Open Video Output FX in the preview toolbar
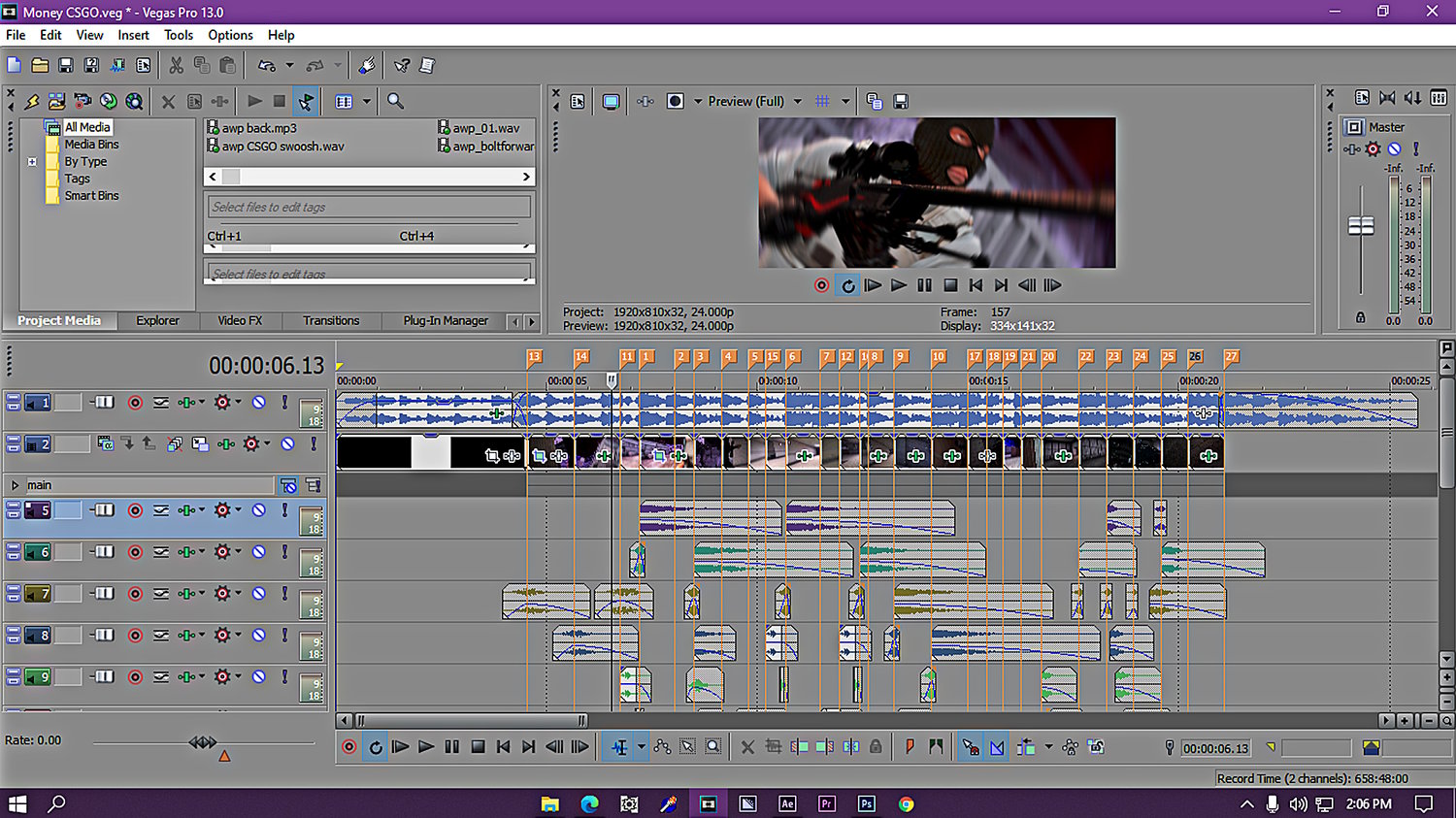 pyautogui.click(x=645, y=101)
